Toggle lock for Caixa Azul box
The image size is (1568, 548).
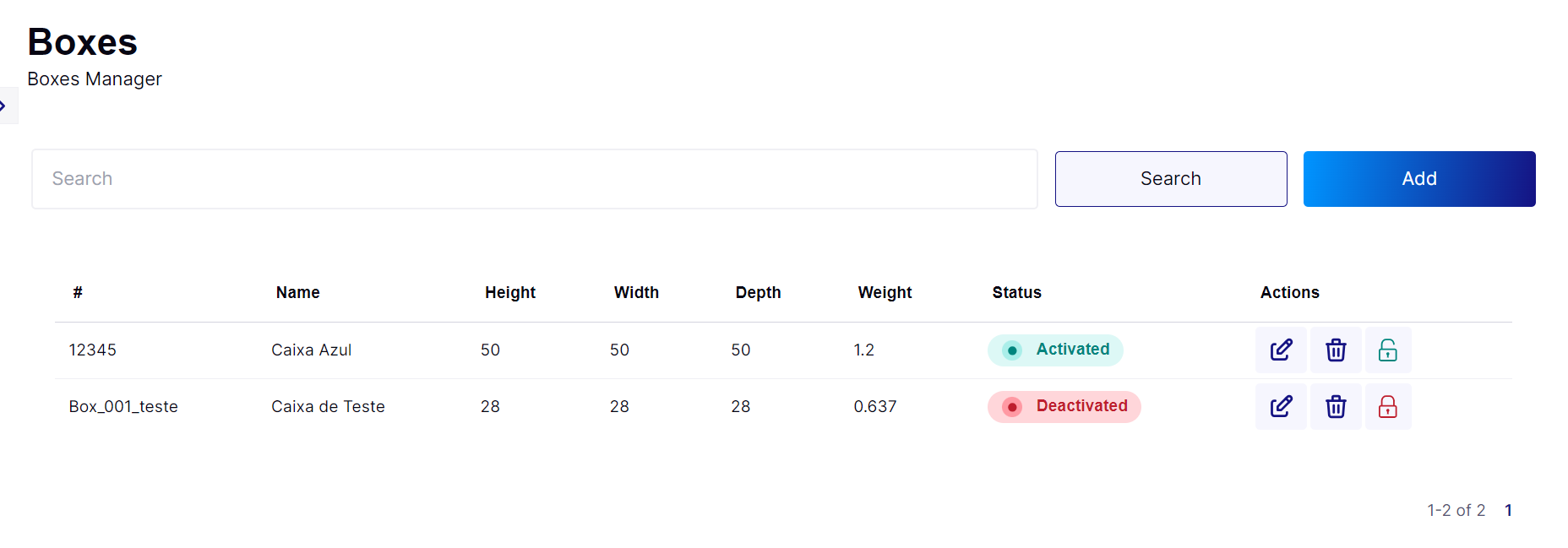(1387, 350)
